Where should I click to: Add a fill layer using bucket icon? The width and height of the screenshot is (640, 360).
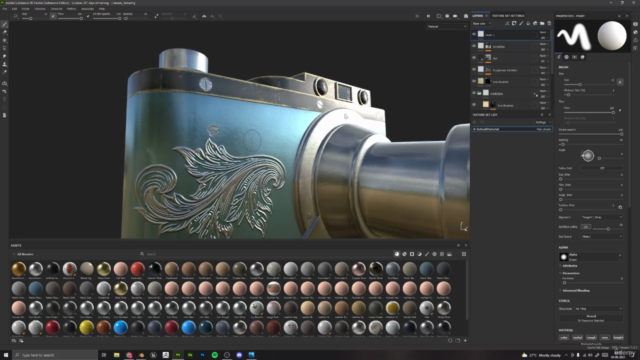(x=528, y=24)
